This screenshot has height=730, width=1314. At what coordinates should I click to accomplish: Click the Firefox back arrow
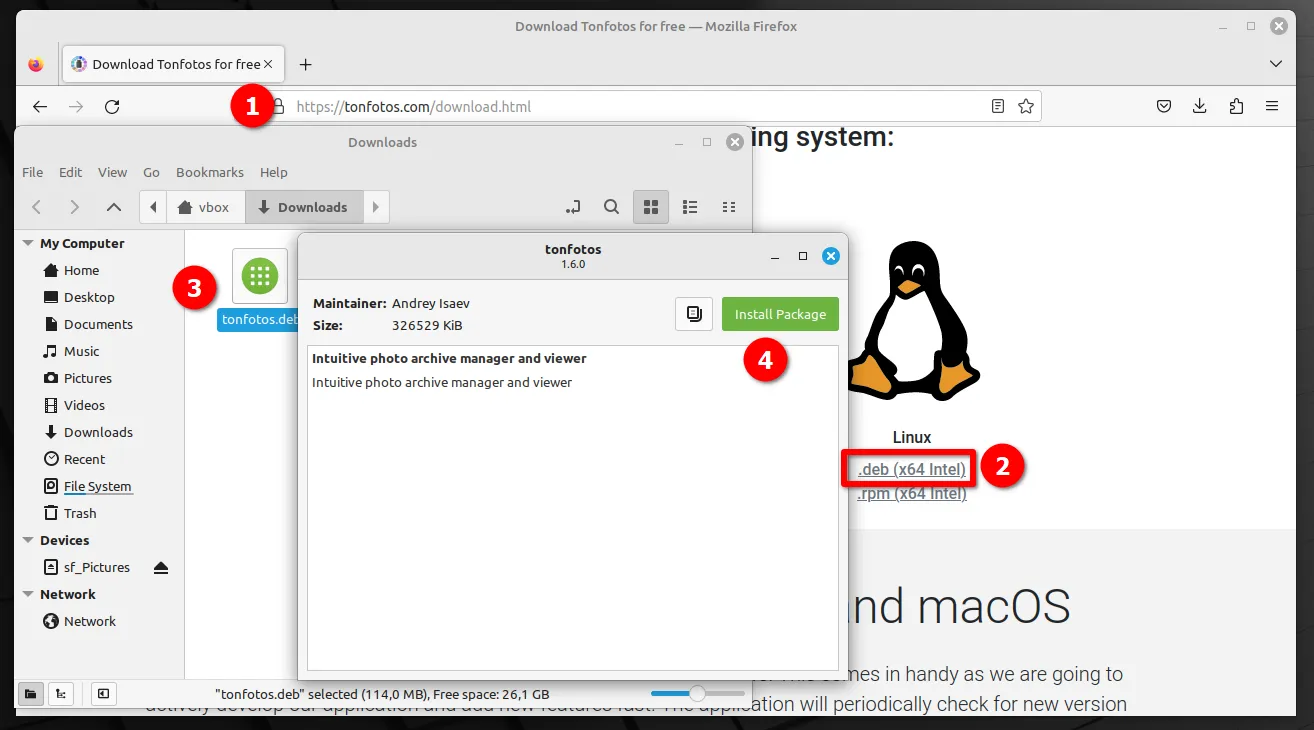[40, 106]
